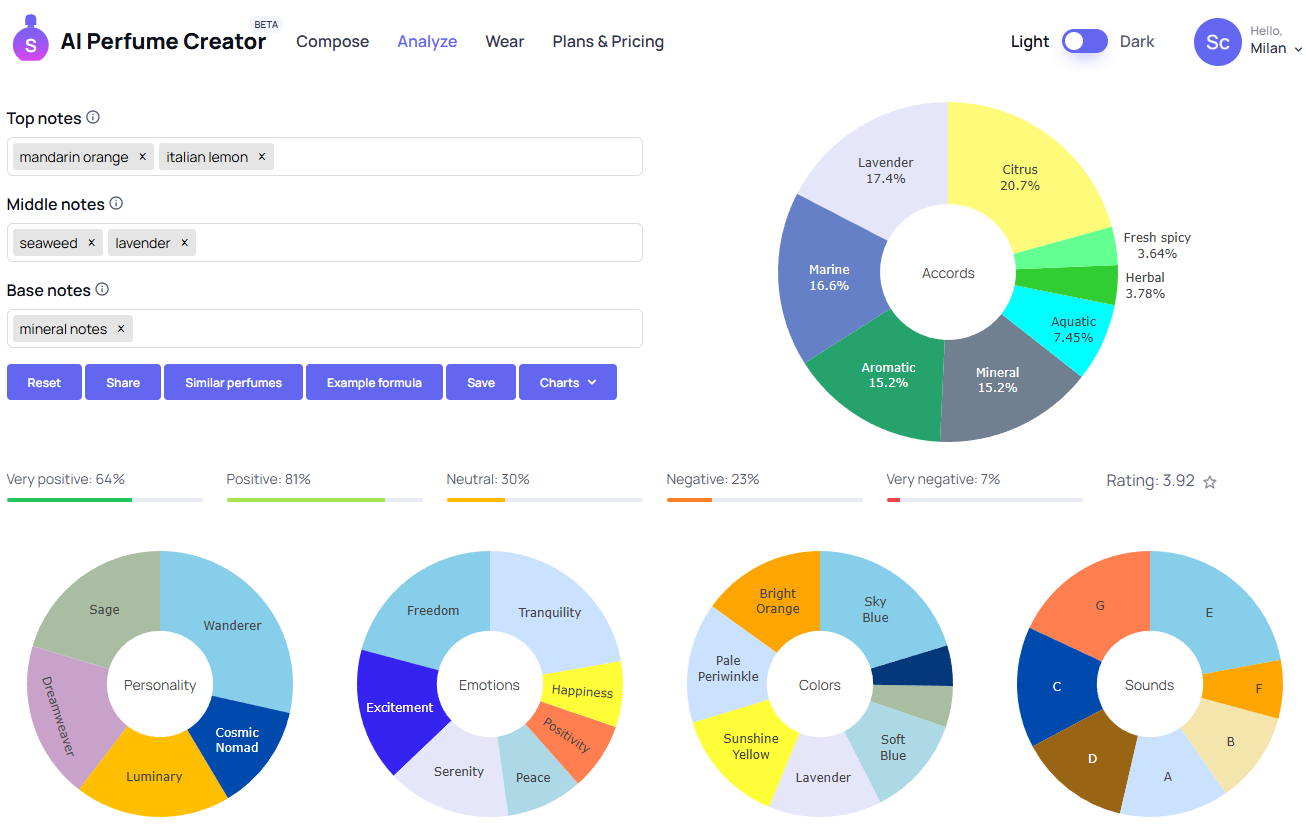This screenshot has width=1306, height=826.
Task: Remove the italian lemon note tag
Action: [x=260, y=156]
